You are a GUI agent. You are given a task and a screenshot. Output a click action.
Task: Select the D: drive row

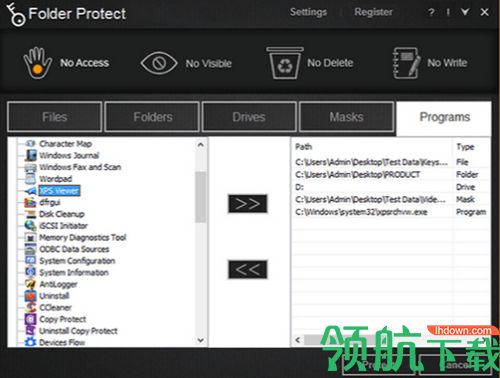point(391,187)
